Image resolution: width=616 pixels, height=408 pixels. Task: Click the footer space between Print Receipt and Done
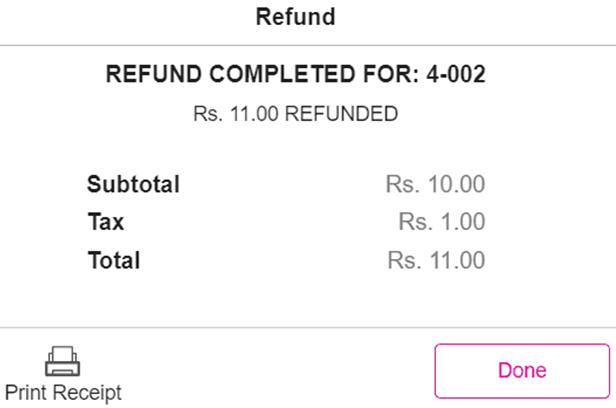pos(280,370)
